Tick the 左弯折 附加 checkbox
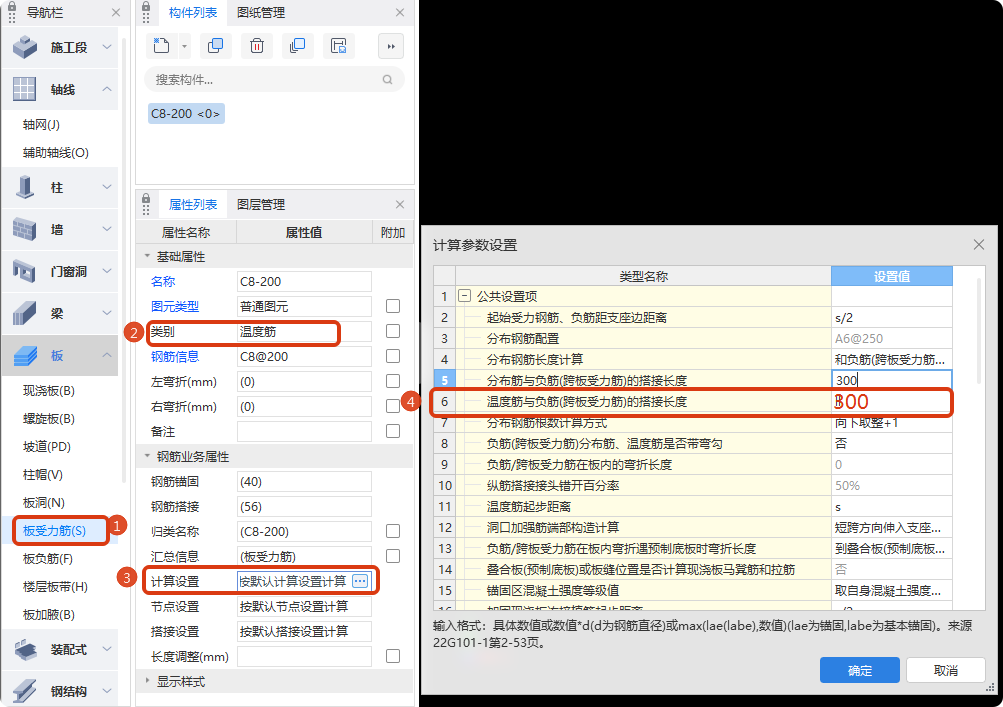The height and width of the screenshot is (707, 1003). point(393,381)
